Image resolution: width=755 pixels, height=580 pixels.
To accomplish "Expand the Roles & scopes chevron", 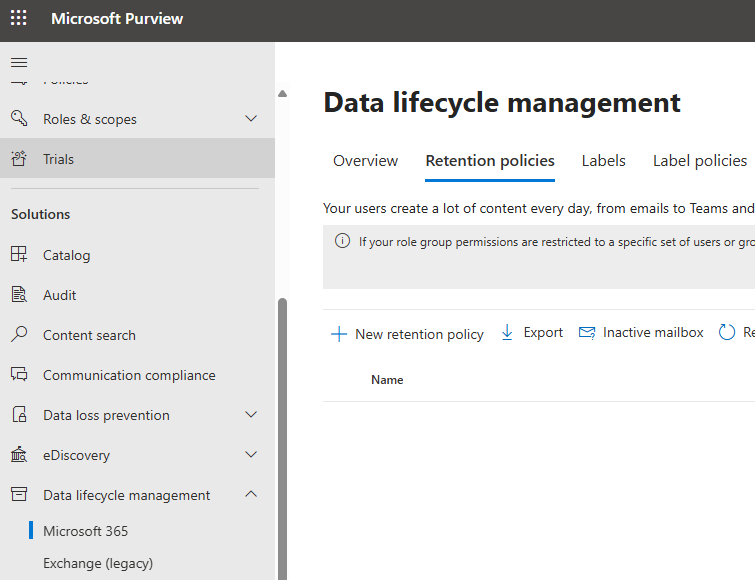I will 251,119.
